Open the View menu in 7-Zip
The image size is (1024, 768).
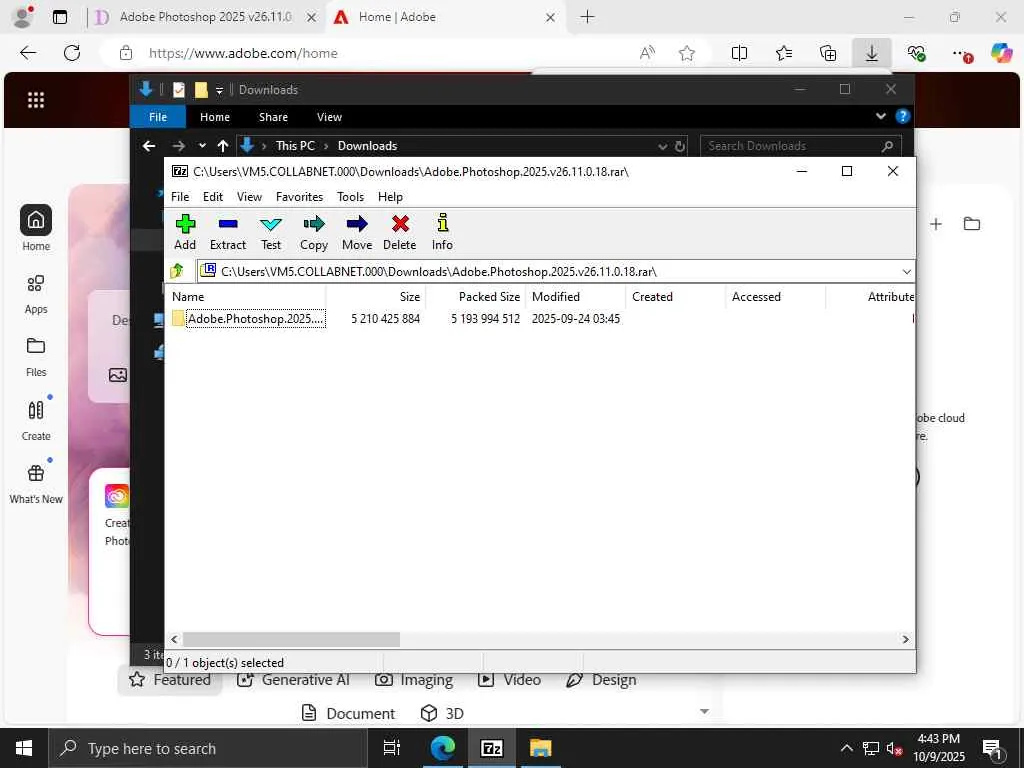click(x=249, y=197)
